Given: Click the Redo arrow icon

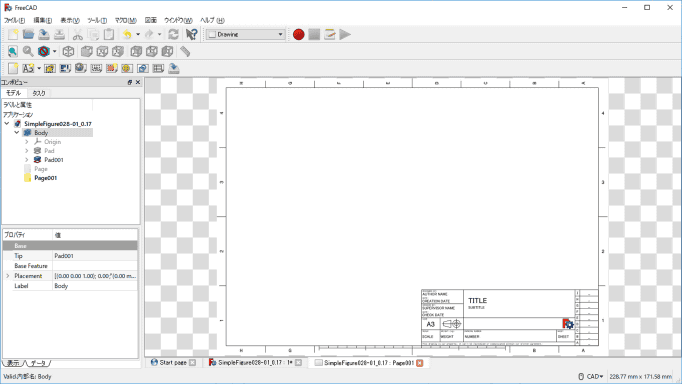Looking at the screenshot, I should pyautogui.click(x=149, y=34).
